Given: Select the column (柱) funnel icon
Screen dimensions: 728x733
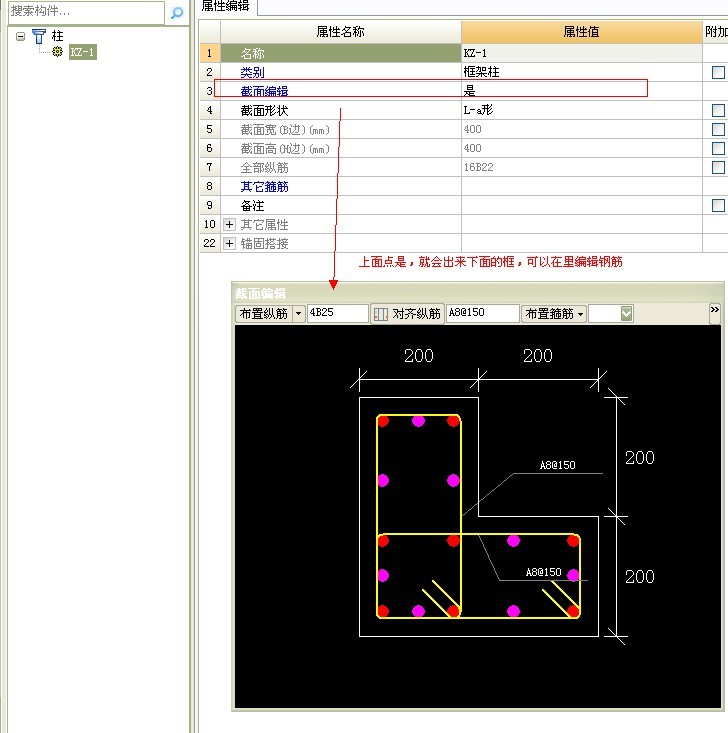Looking at the screenshot, I should point(39,36).
